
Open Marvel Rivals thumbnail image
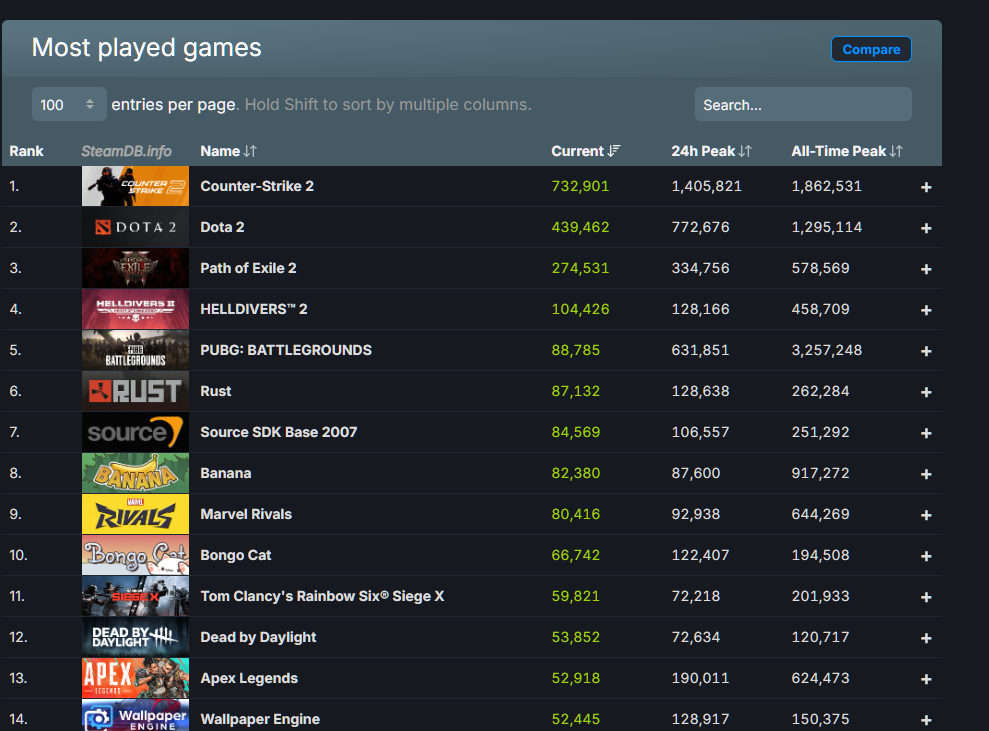[x=135, y=514]
